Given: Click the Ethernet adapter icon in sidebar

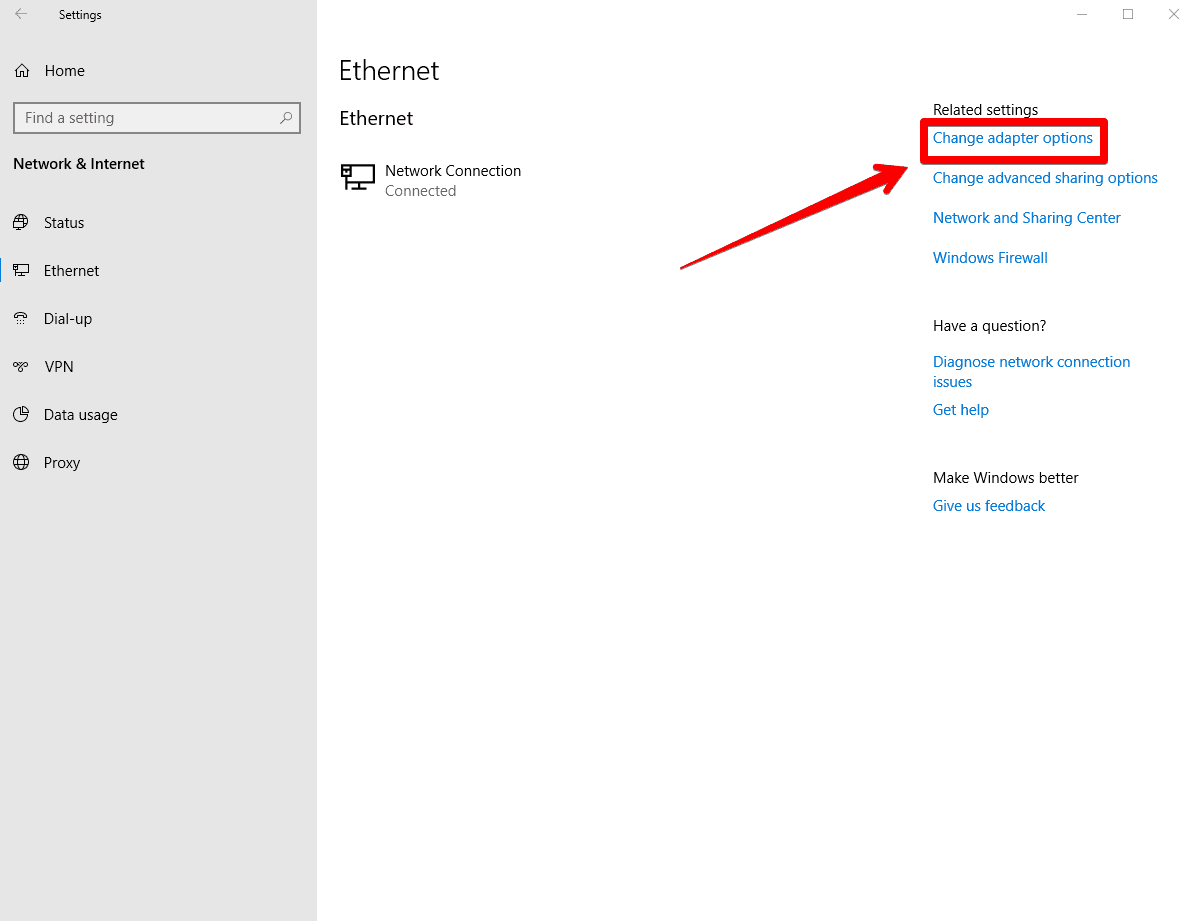Looking at the screenshot, I should (21, 270).
